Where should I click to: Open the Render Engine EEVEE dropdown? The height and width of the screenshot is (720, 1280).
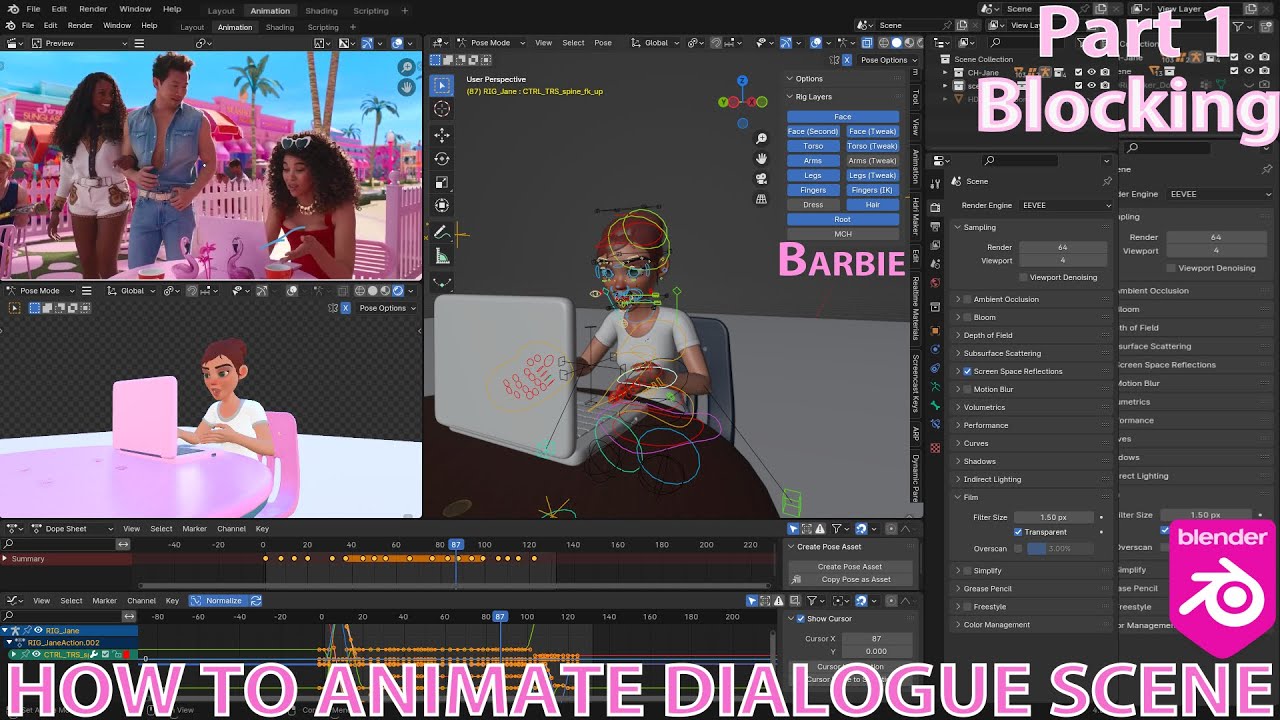(x=1066, y=205)
